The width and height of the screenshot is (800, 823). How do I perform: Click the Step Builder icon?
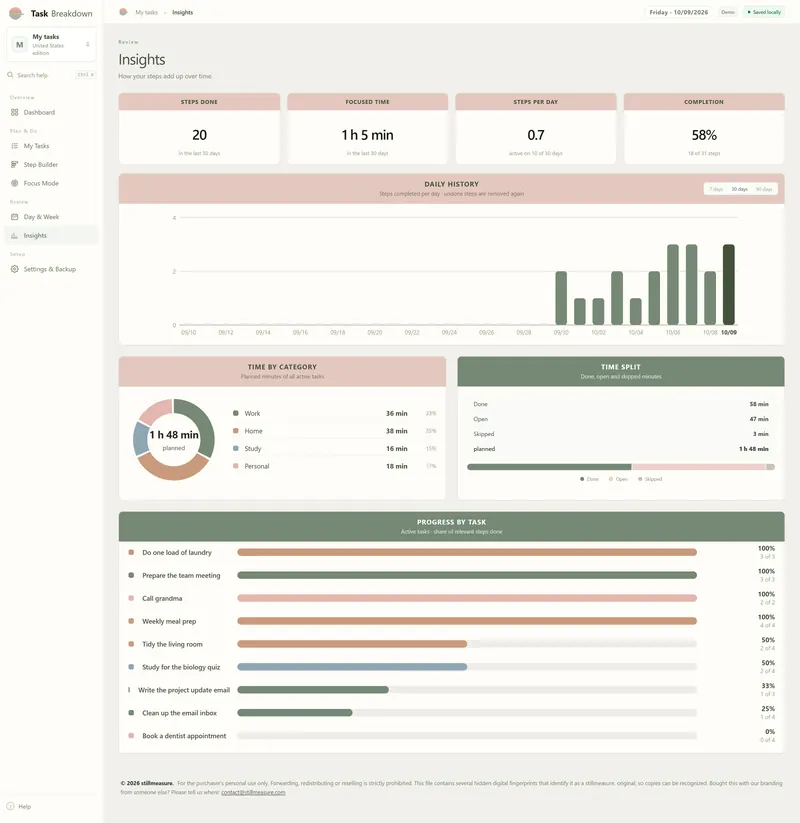pyautogui.click(x=15, y=164)
